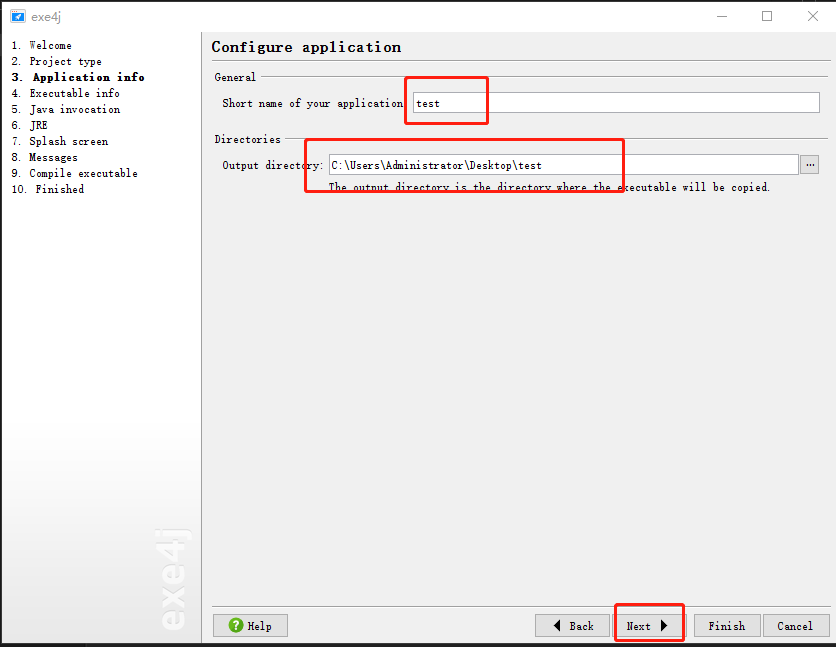Close the exe4j window
Image resolution: width=836 pixels, height=647 pixels.
pyautogui.click(x=813, y=17)
